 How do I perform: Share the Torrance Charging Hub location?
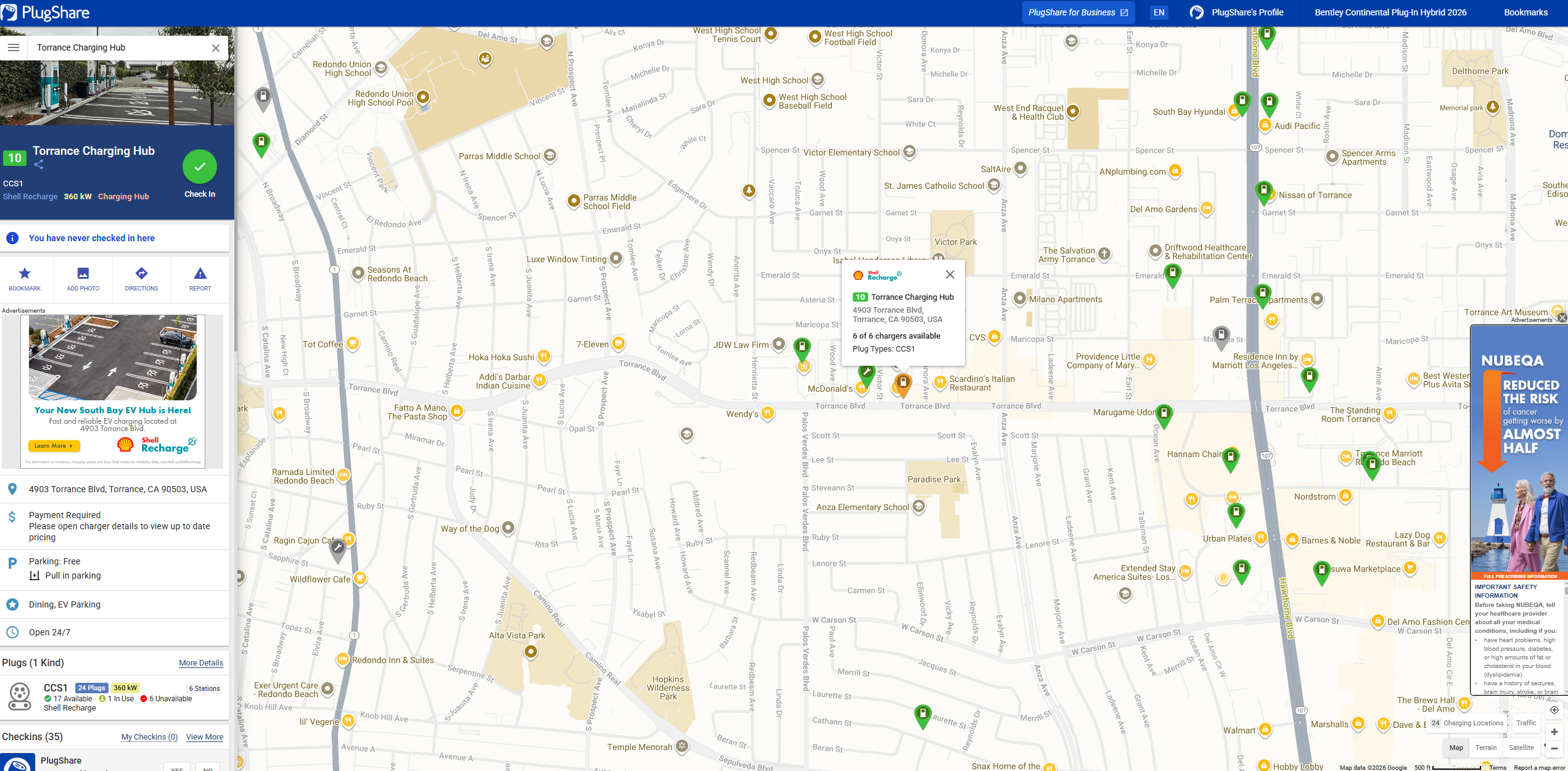tap(39, 165)
